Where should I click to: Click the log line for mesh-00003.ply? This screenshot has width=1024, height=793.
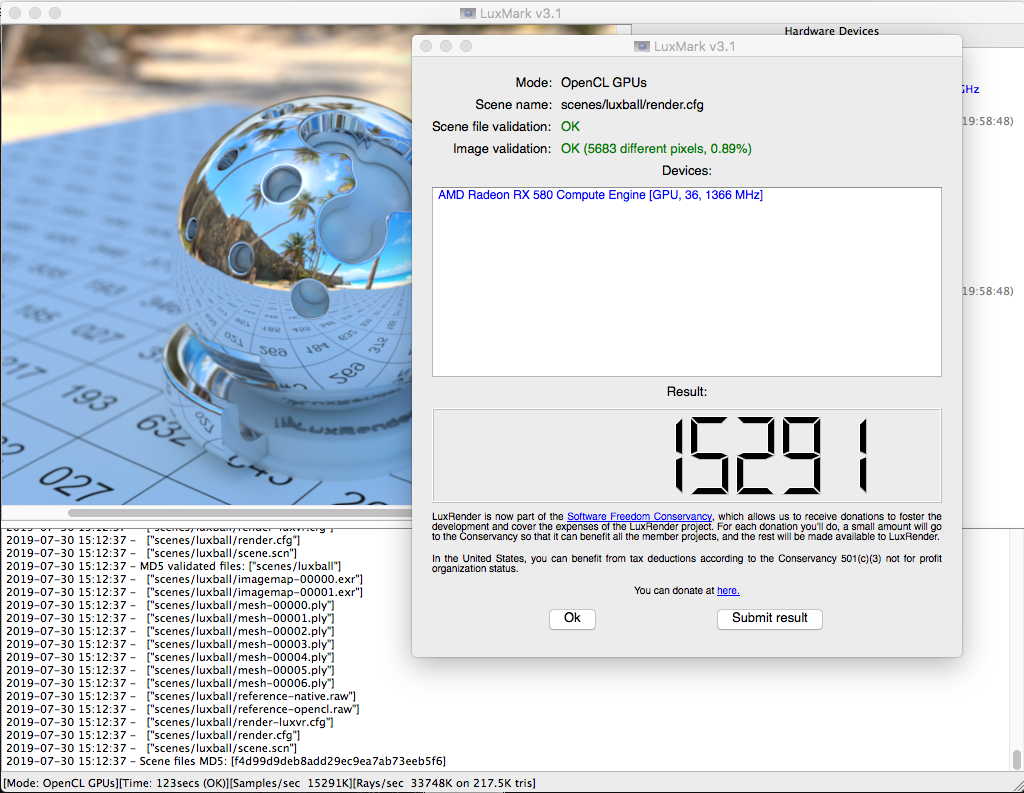click(170, 644)
